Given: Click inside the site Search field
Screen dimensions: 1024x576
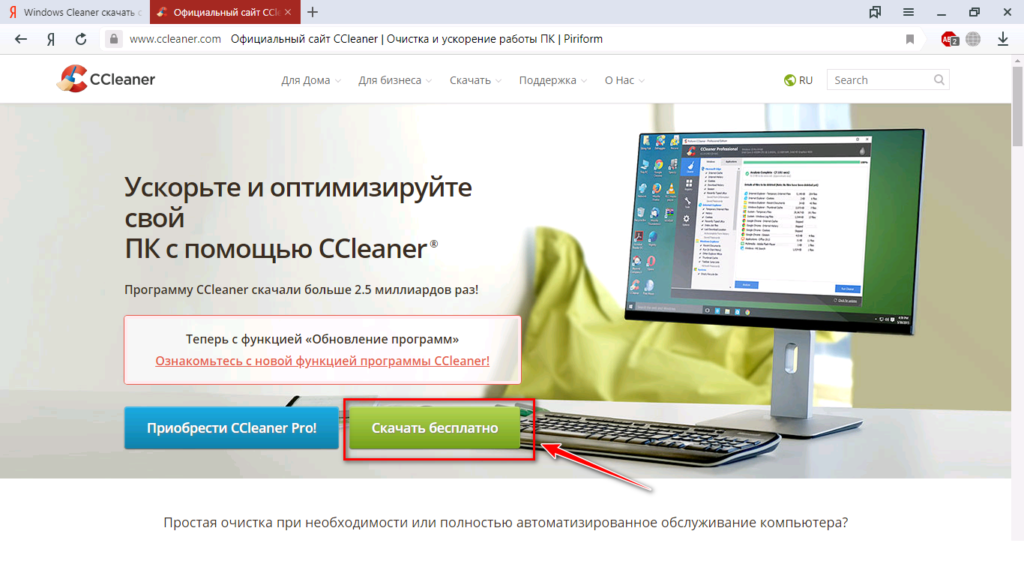Looking at the screenshot, I should (x=878, y=80).
